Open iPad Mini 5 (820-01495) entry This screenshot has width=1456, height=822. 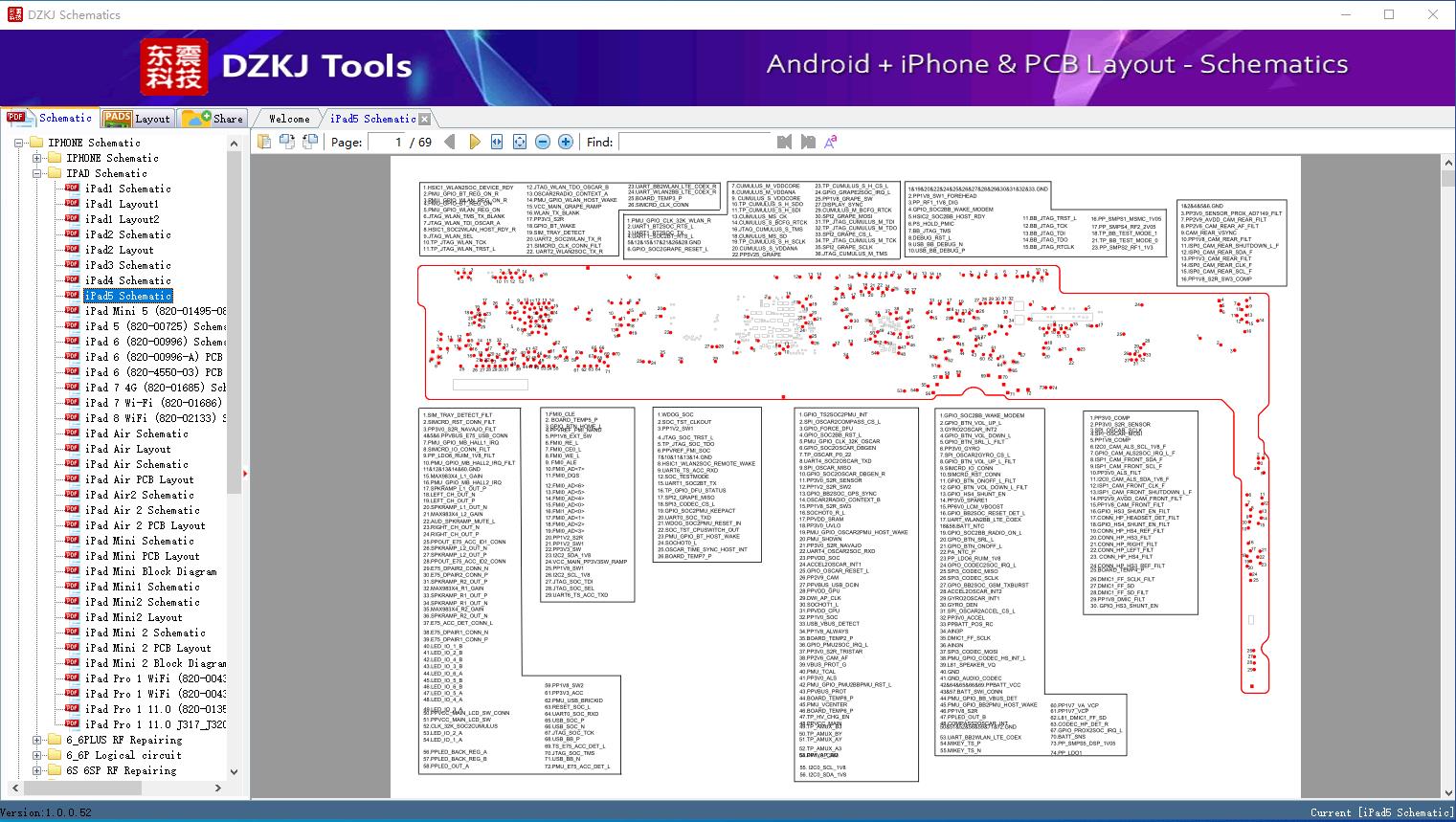tap(155, 311)
